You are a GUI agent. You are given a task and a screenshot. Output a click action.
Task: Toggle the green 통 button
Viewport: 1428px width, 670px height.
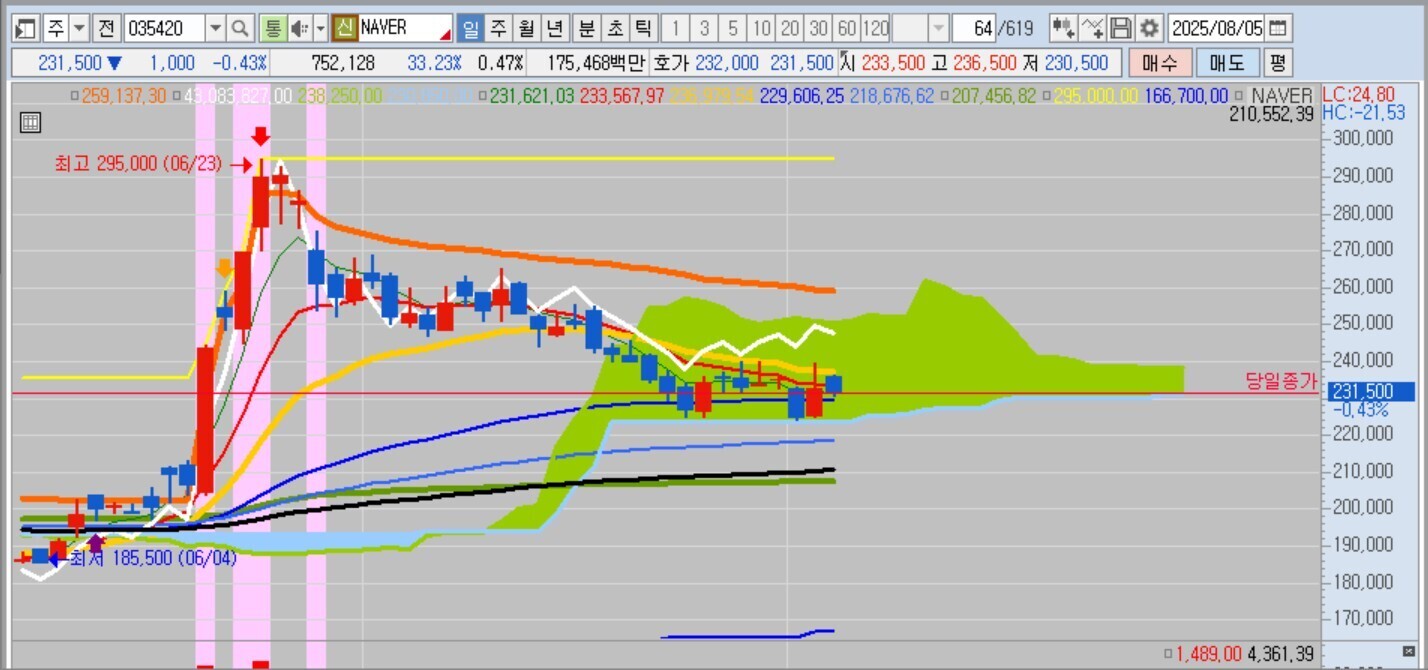[x=272, y=28]
